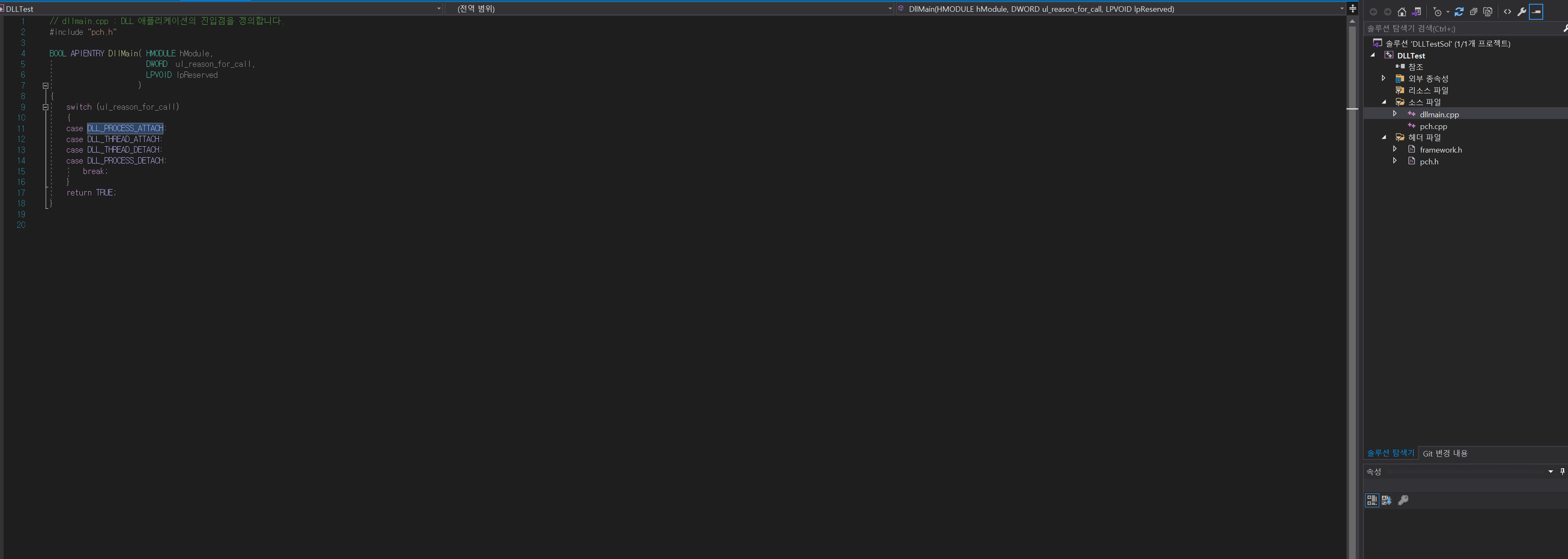
Task: Expand the 외부 종속성 node
Action: (x=1384, y=78)
